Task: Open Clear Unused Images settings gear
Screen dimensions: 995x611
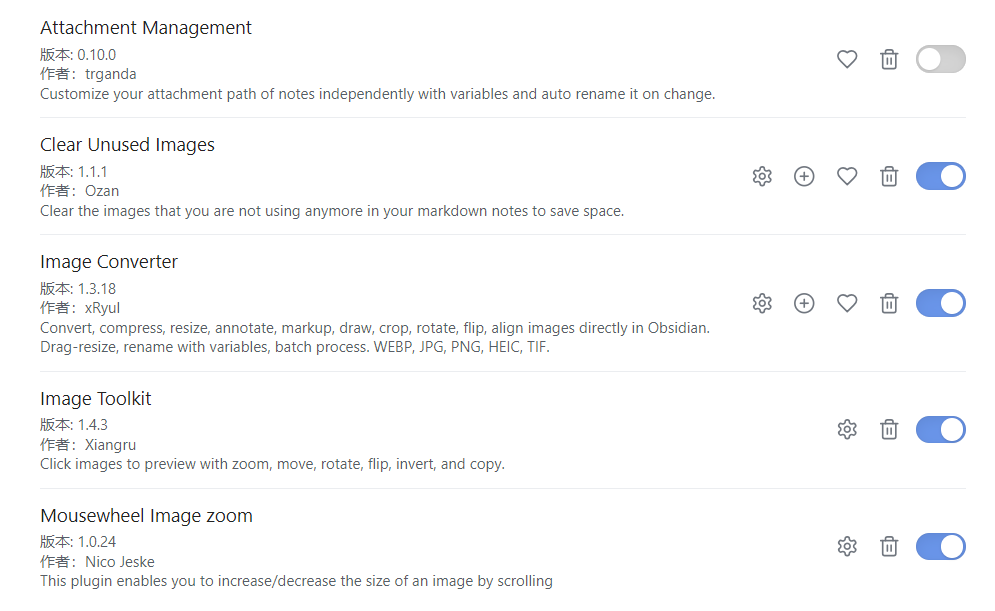Action: (x=762, y=176)
